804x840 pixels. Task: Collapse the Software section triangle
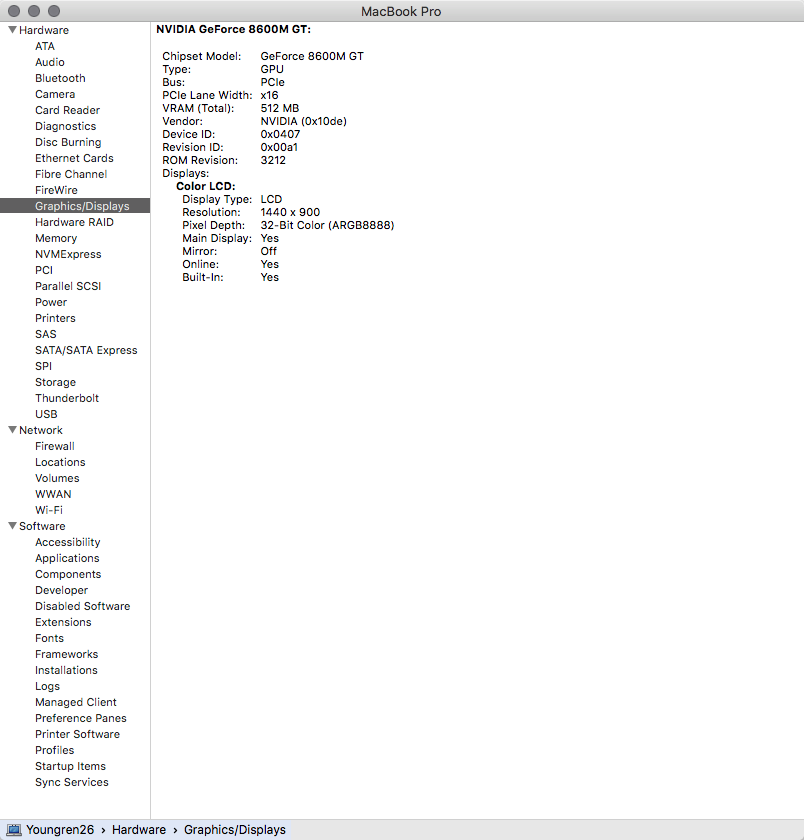click(x=12, y=526)
